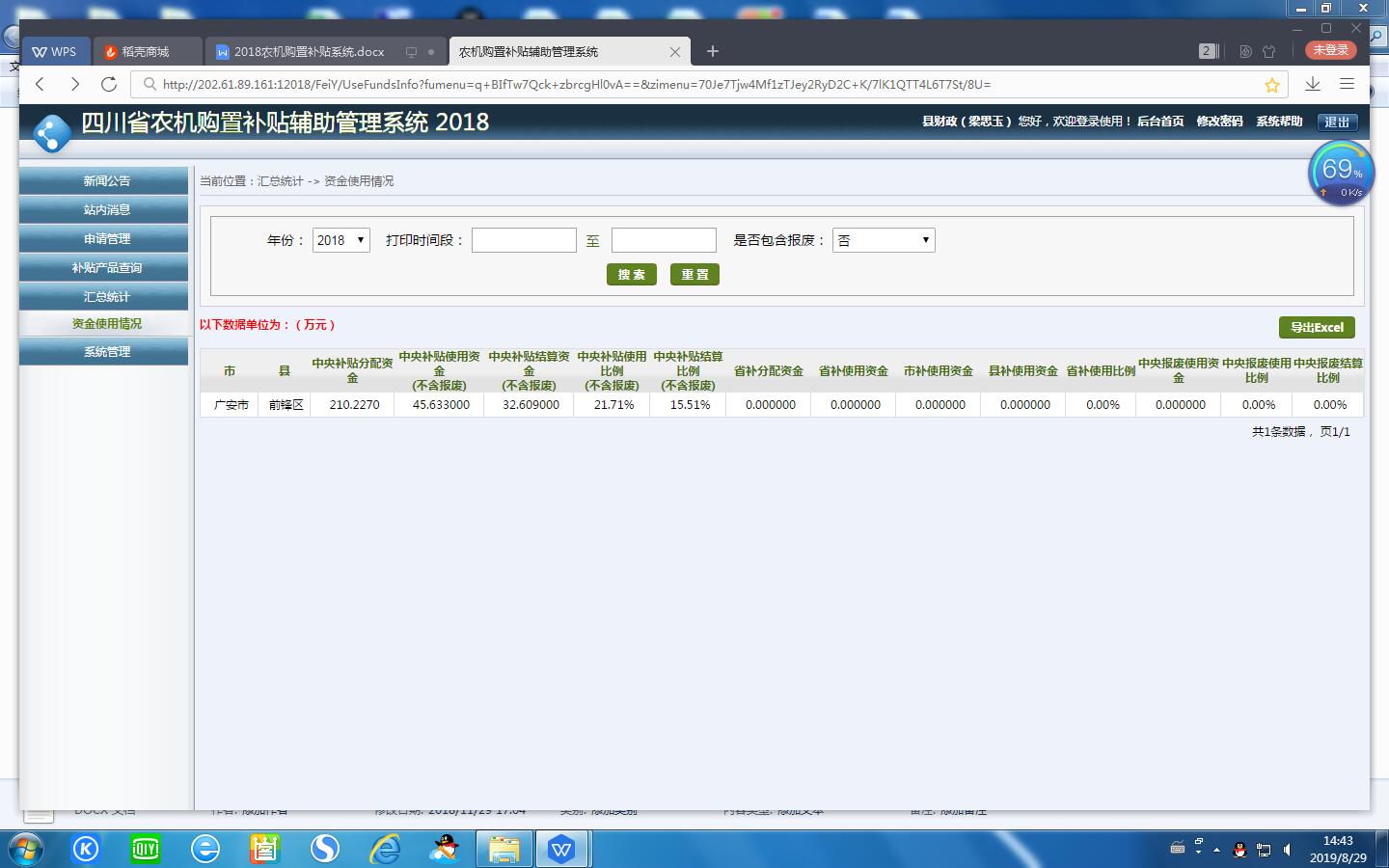Click the 中央补贴分配资金 column header
This screenshot has height=868, width=1389.
352,370
